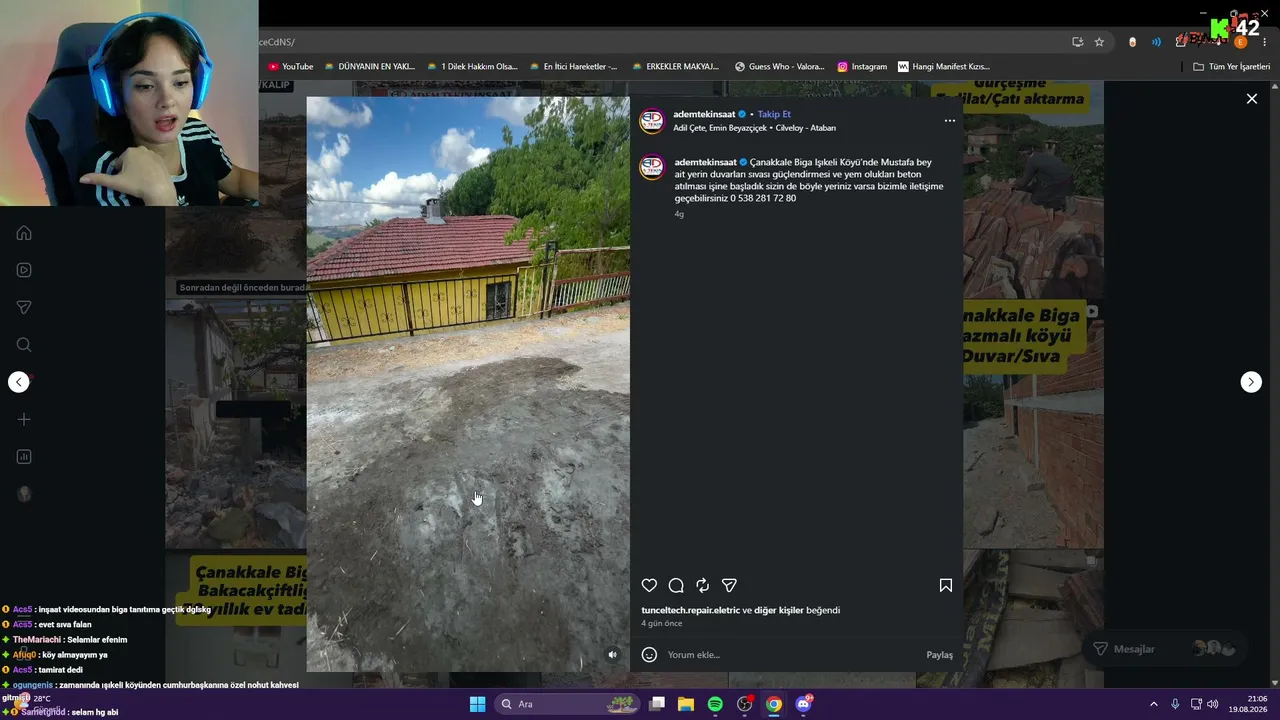The image size is (1280, 720).
Task: Open Discord from the taskbar
Action: 803,704
